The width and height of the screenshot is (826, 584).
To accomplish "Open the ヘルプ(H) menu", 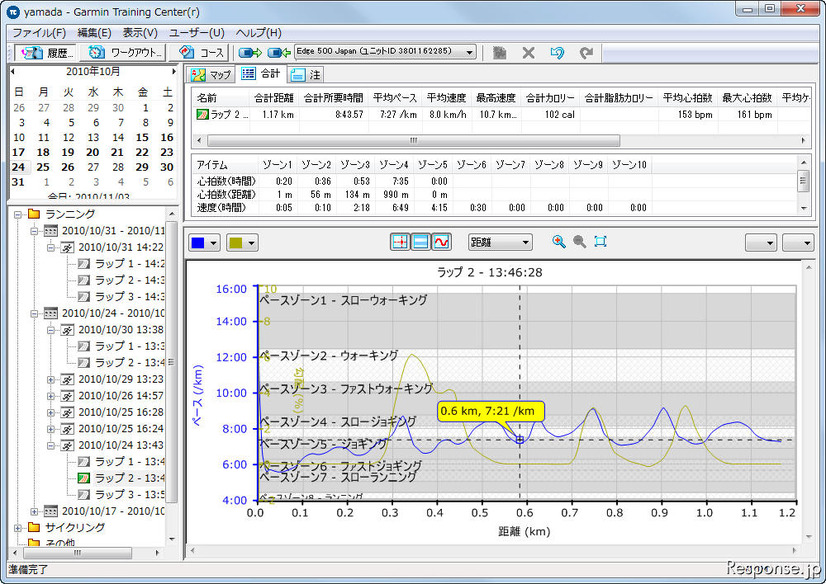I will (258, 33).
